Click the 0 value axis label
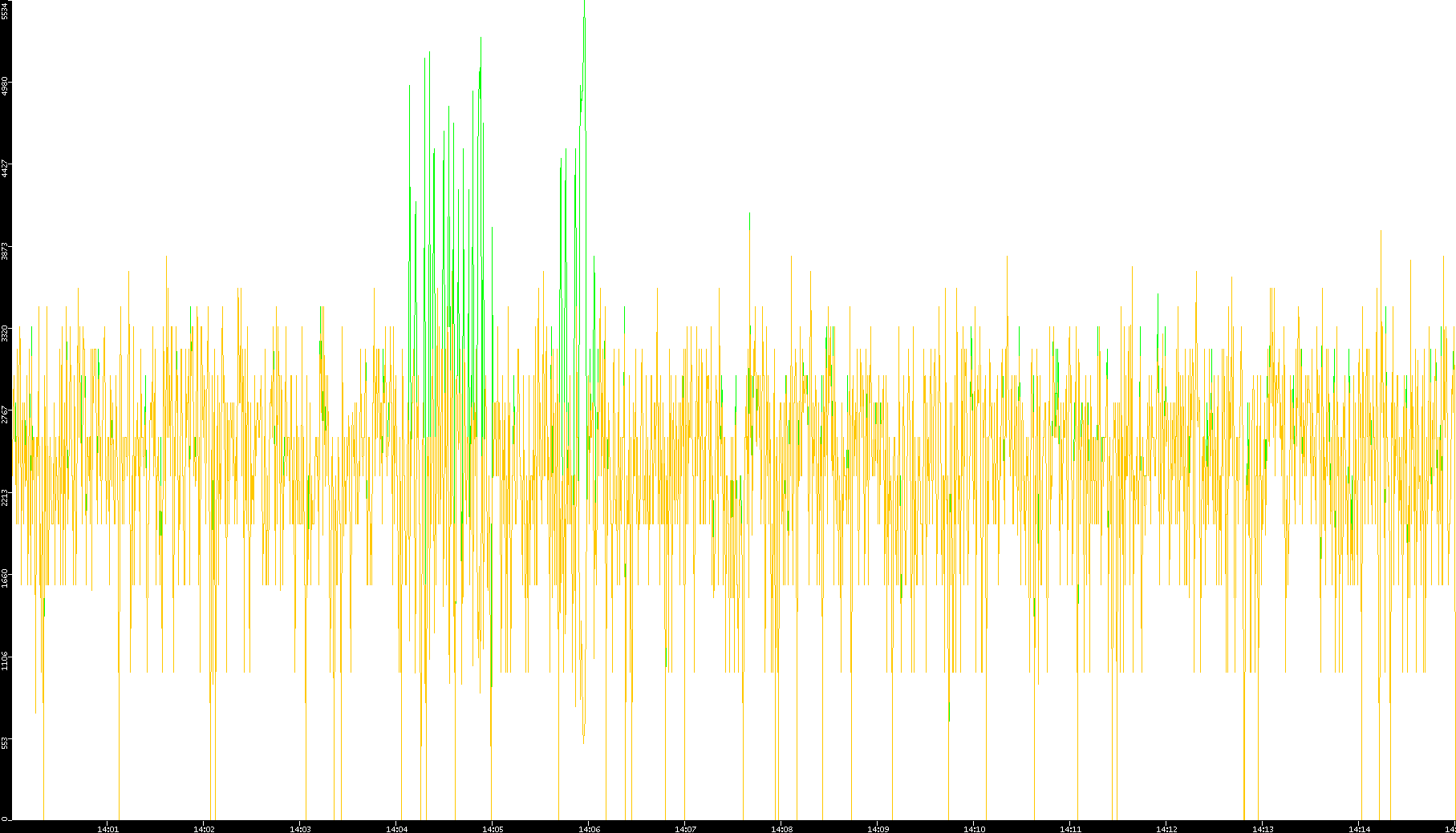The width and height of the screenshot is (1456, 833). tap(5, 818)
